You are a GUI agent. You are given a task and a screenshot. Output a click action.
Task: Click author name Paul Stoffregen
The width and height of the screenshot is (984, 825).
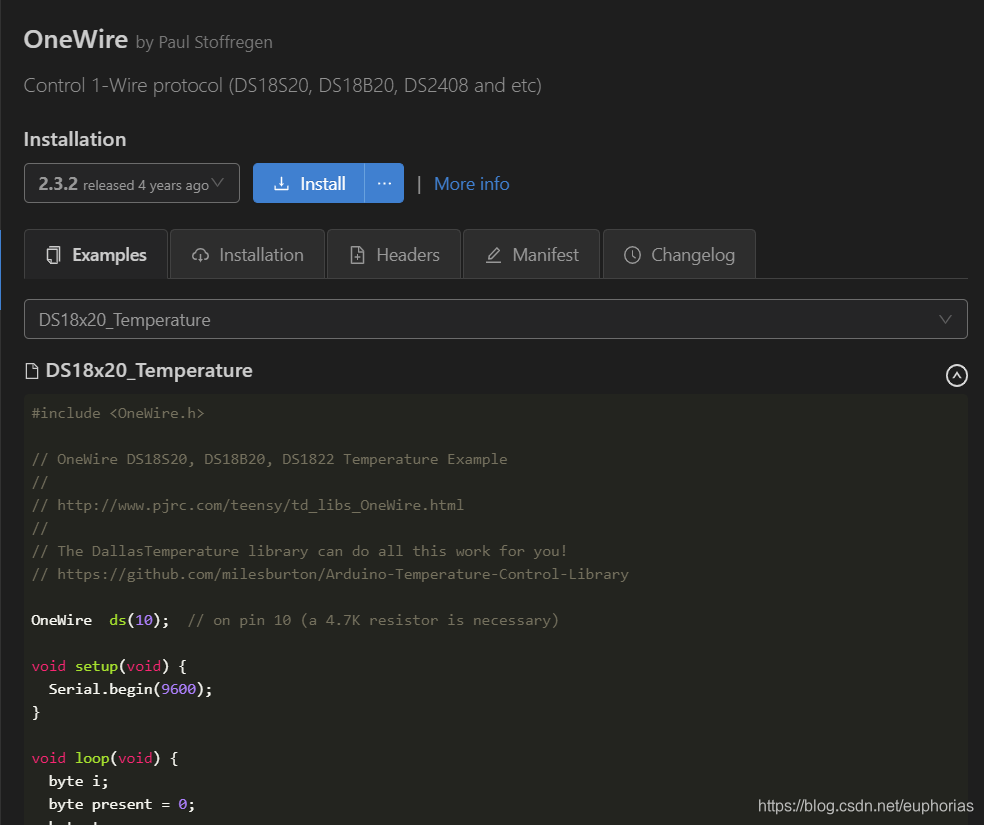(x=215, y=42)
